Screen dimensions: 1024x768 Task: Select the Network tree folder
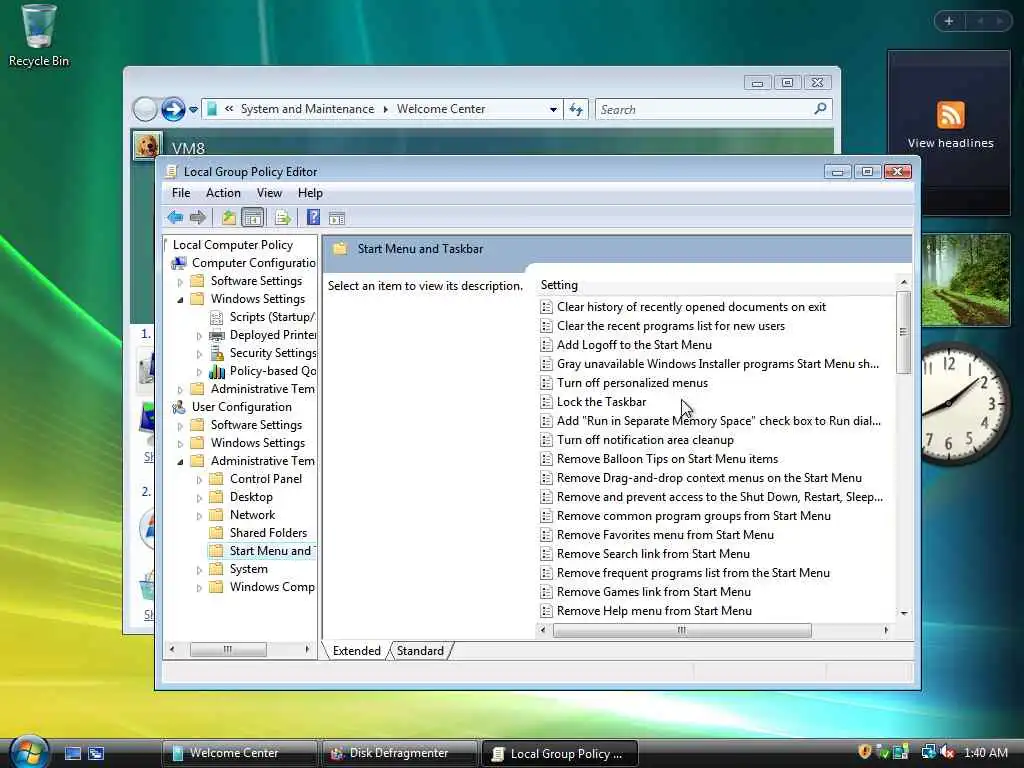click(x=252, y=515)
